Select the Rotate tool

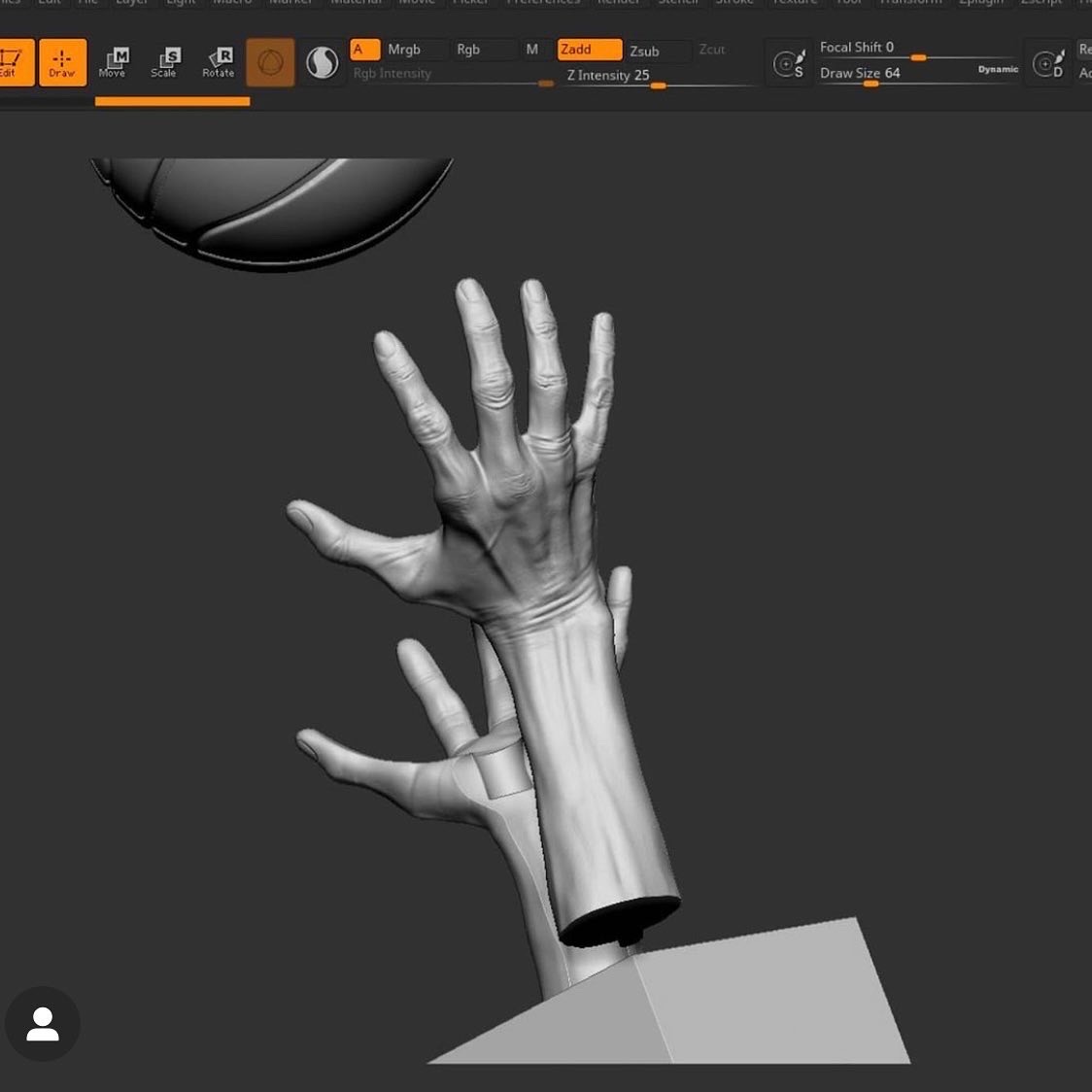tap(219, 62)
